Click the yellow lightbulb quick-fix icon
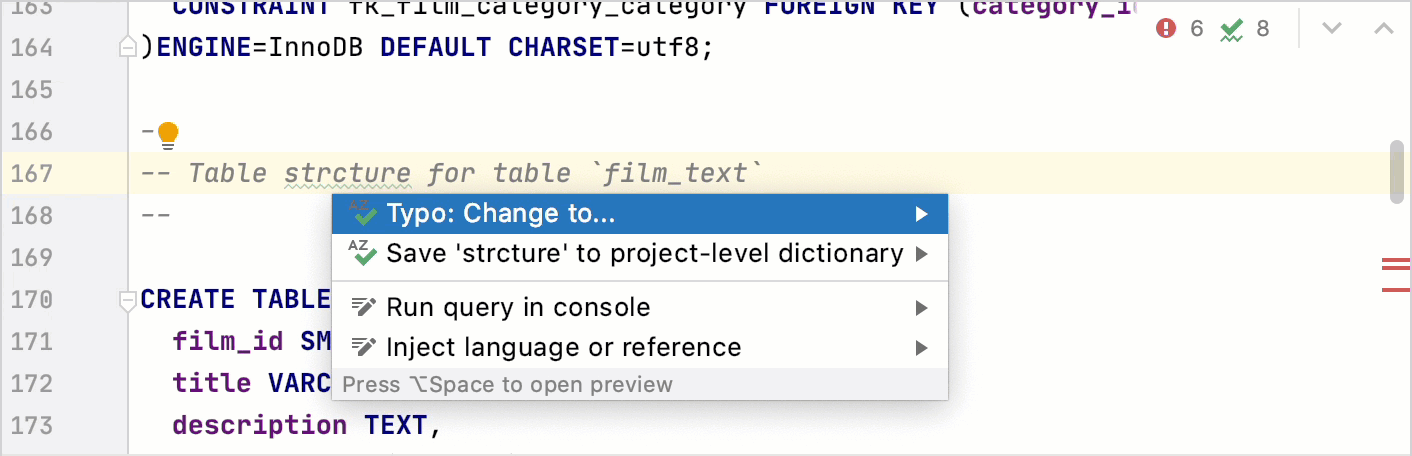Viewport: 1412px width, 456px height. pos(168,133)
